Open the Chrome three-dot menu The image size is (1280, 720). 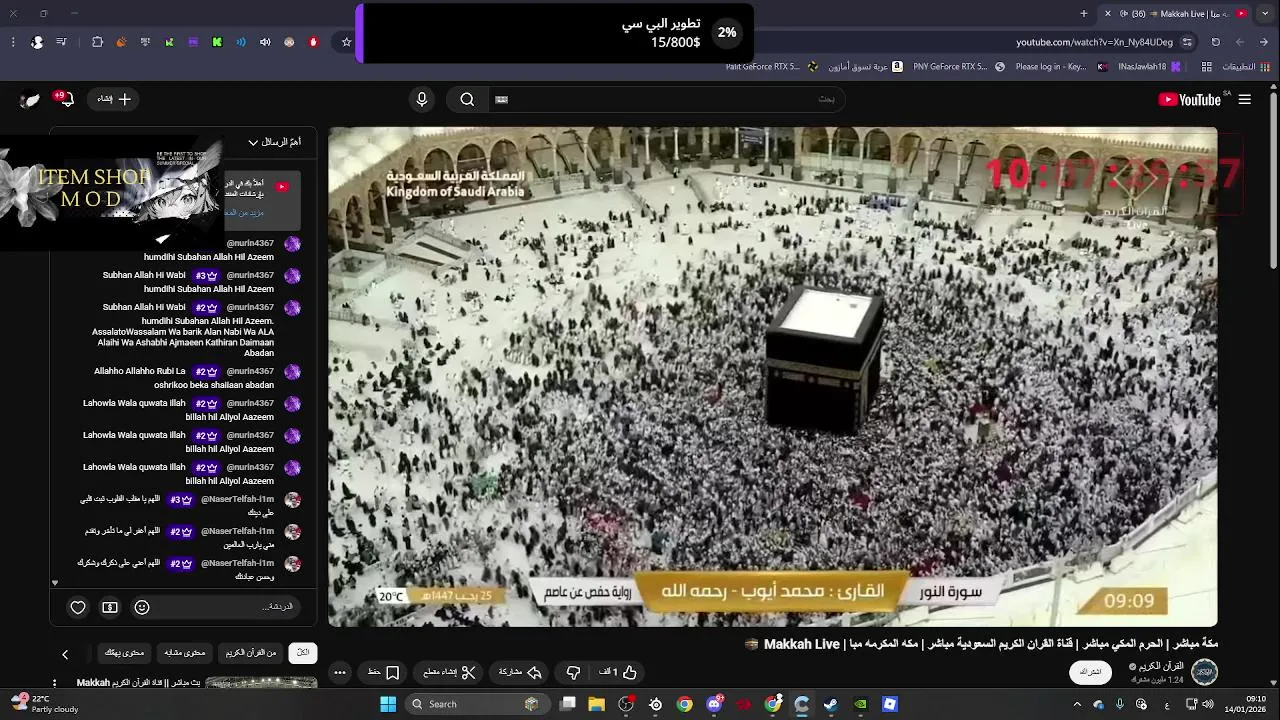(13, 42)
